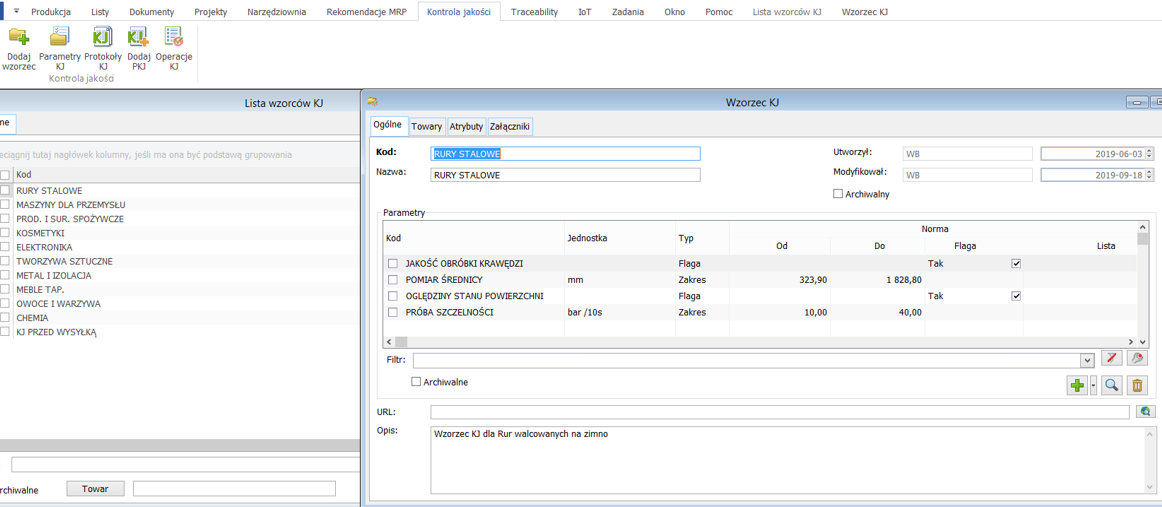Switch to Załączniki tab in Wzorzec KJ
The height and width of the screenshot is (507, 1162).
point(510,127)
